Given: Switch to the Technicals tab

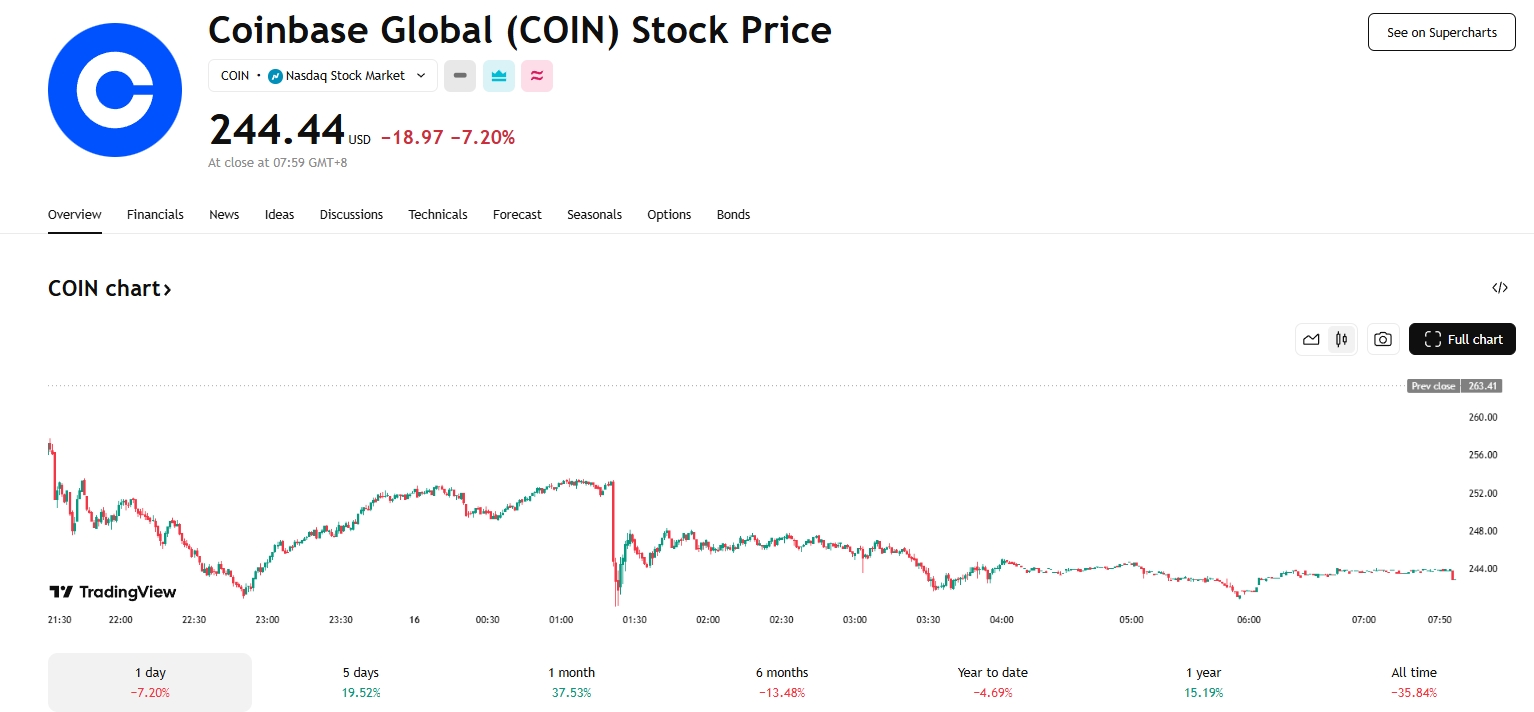Looking at the screenshot, I should tap(438, 214).
